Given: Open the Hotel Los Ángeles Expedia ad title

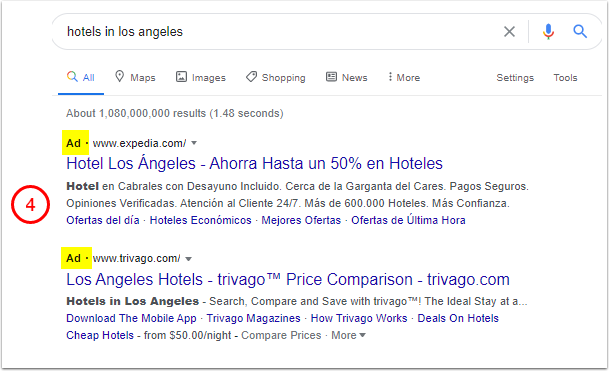Looking at the screenshot, I should pos(254,164).
